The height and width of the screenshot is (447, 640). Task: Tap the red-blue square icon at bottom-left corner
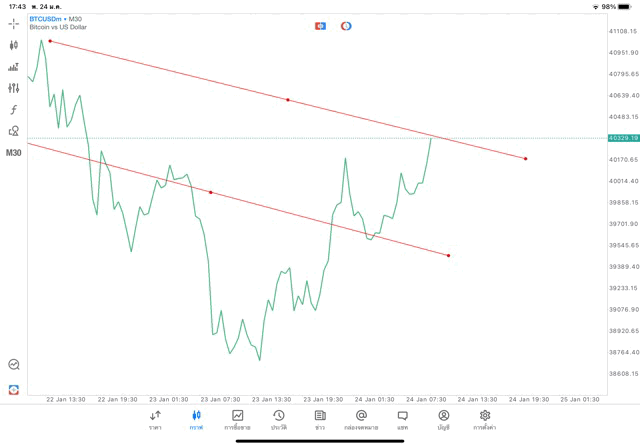[x=14, y=389]
